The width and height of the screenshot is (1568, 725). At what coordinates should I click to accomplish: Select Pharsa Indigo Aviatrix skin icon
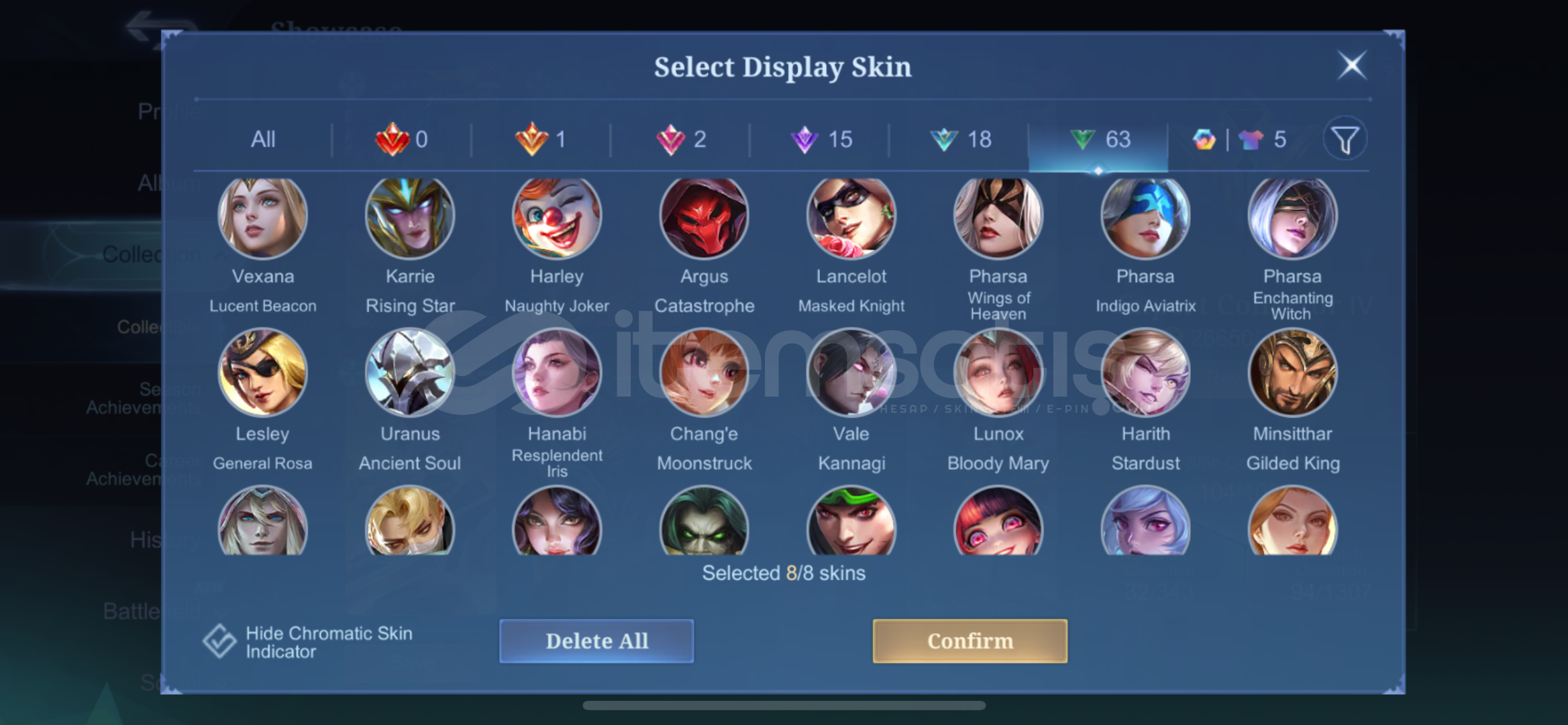pos(1145,216)
